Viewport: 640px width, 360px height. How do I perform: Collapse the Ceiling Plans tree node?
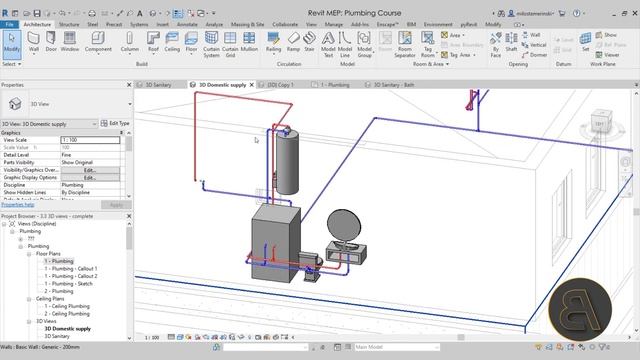coord(29,299)
